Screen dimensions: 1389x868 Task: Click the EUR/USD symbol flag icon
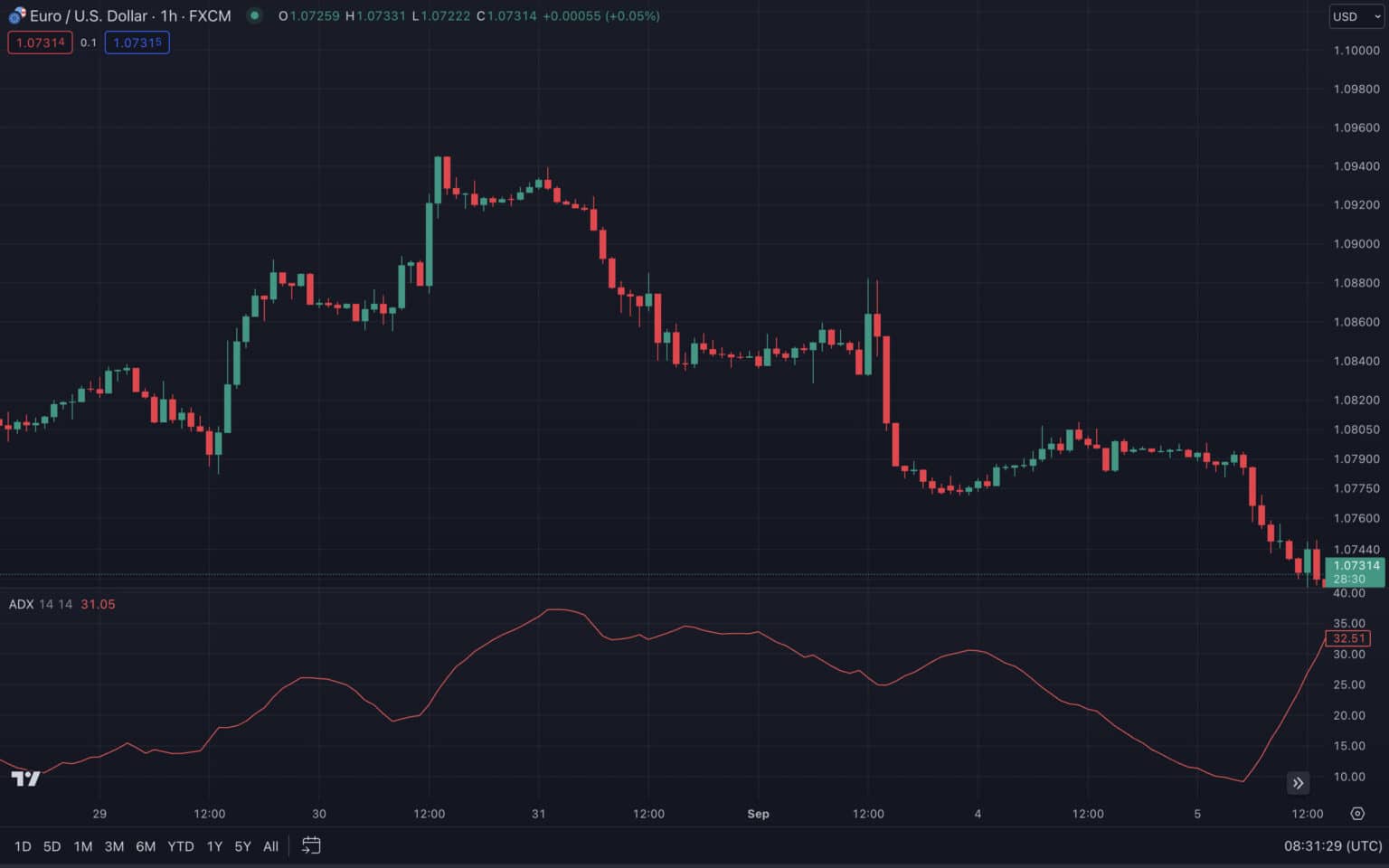[x=15, y=15]
